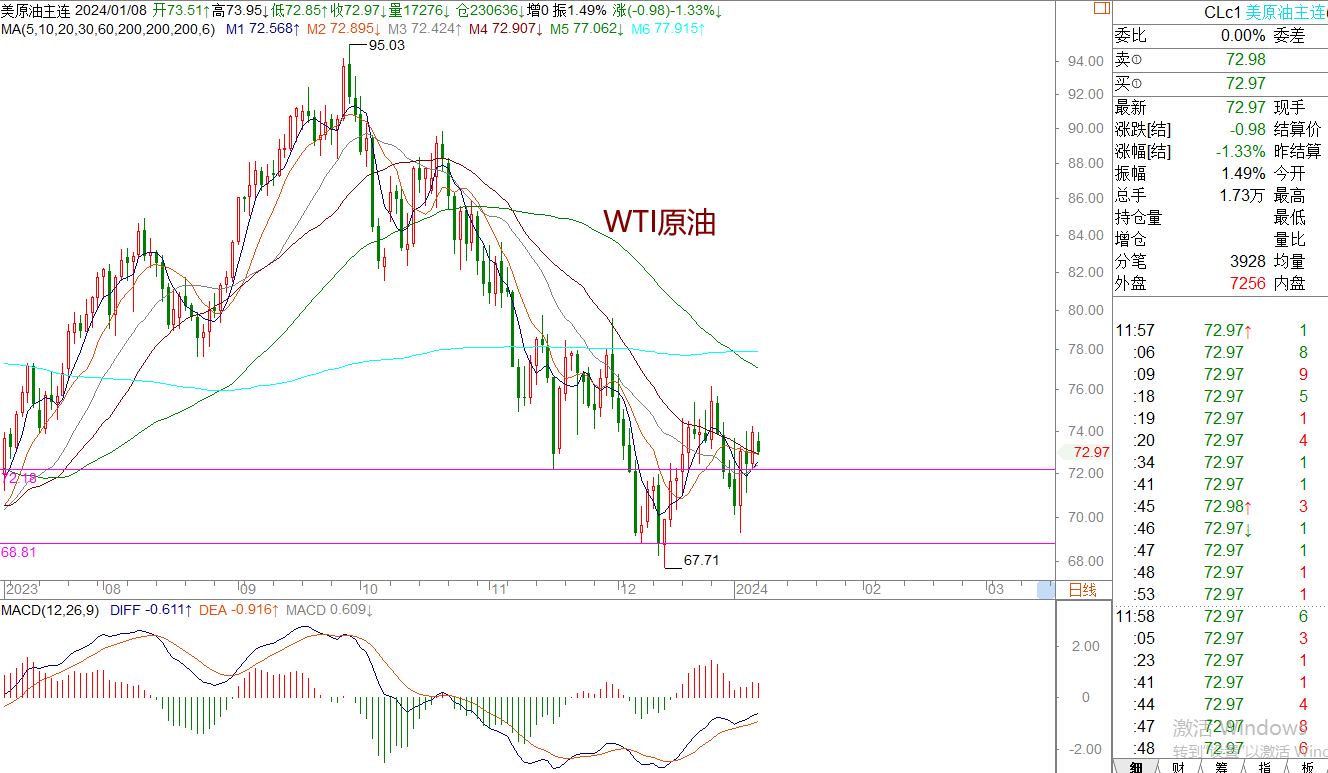Click the 12 month marker on time axis
1328x773 pixels.
point(627,590)
